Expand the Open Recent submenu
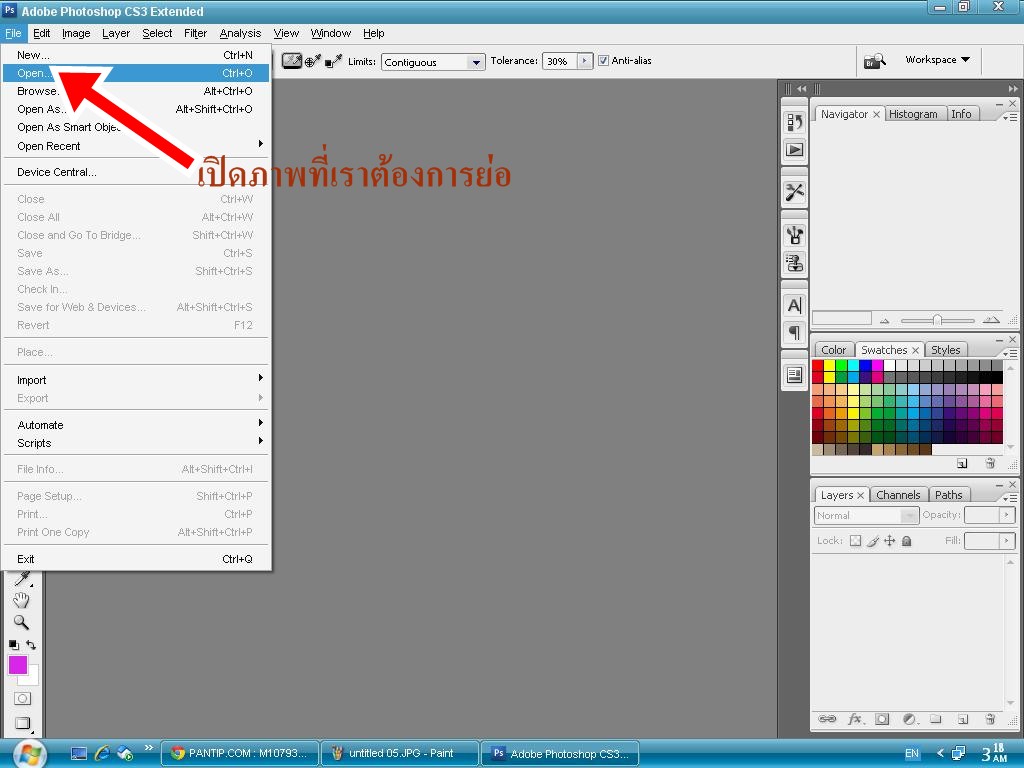This screenshot has height=768, width=1024. 136,146
